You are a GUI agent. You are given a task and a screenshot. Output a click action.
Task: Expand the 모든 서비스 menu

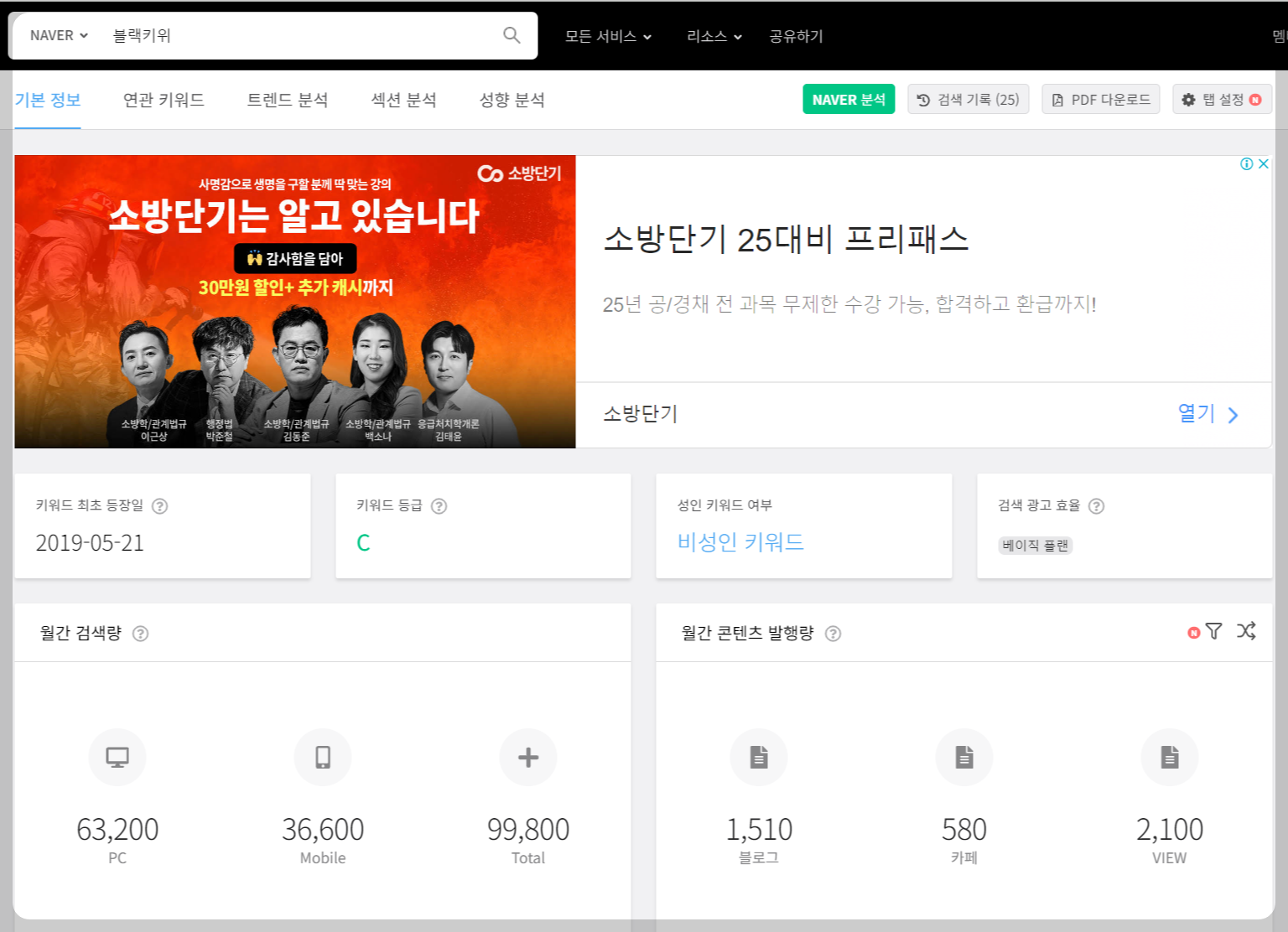608,36
